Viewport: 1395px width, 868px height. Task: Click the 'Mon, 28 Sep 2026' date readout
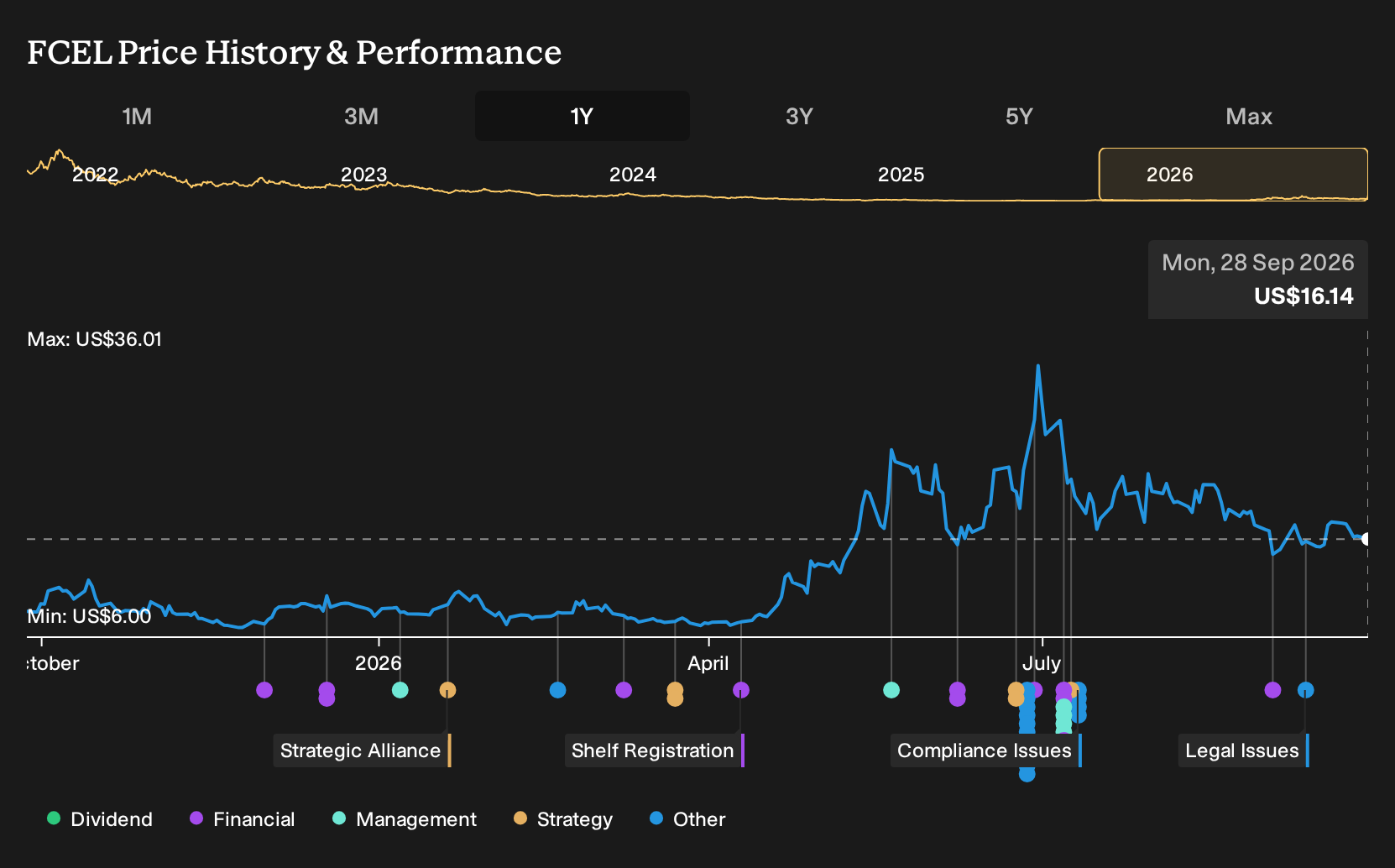1258,263
